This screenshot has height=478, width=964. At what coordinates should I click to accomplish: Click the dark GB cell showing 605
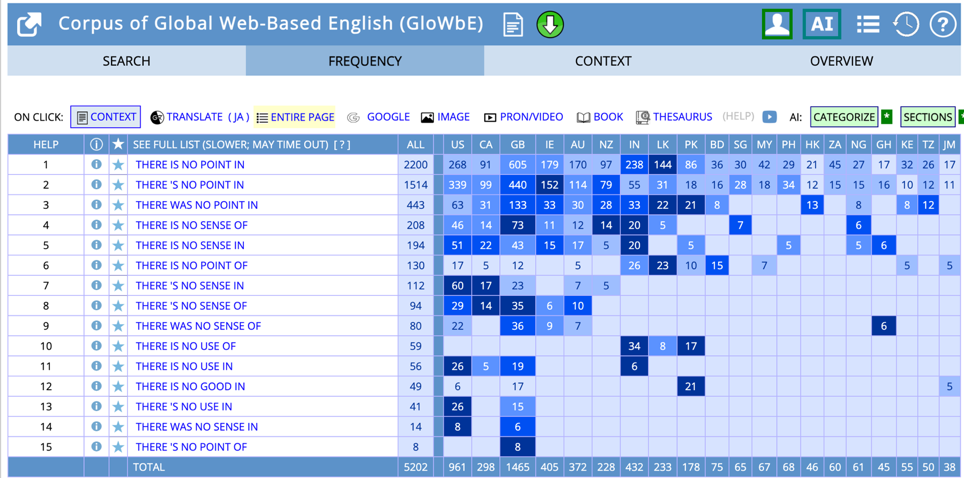point(518,165)
